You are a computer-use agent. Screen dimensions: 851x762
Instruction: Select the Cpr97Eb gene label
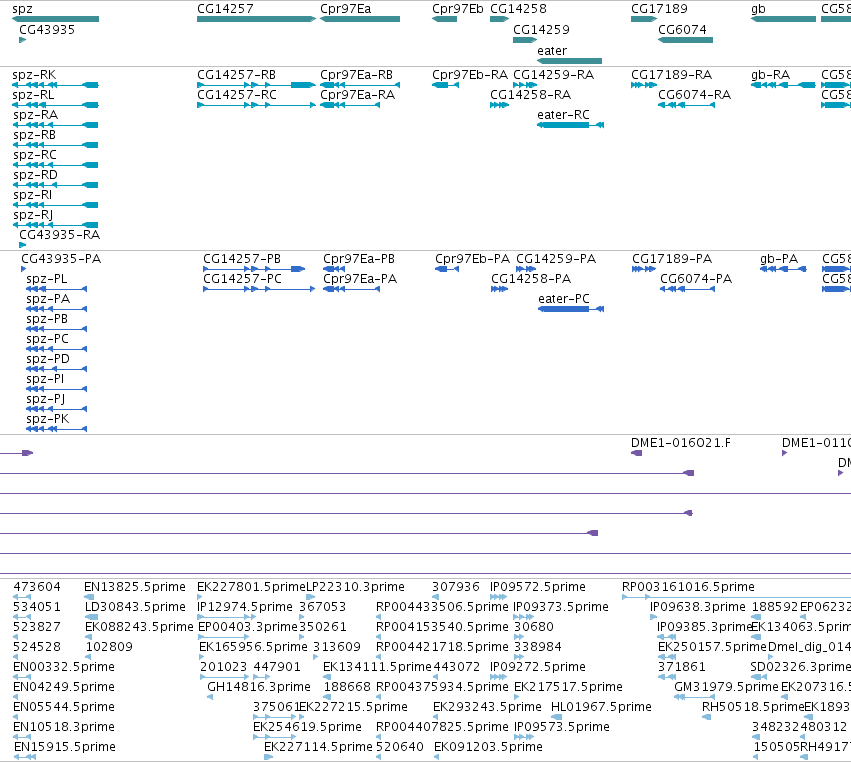(458, 9)
